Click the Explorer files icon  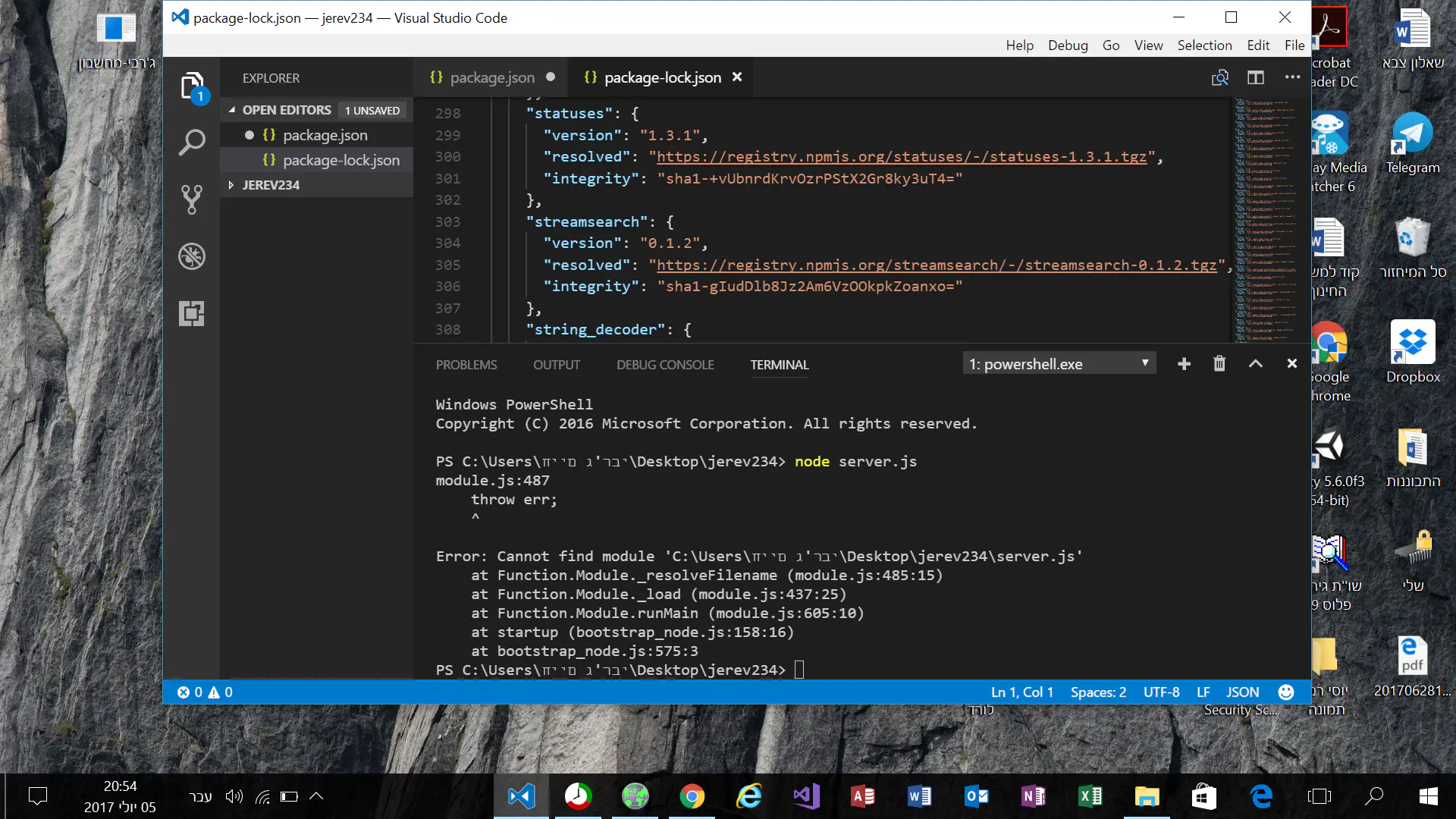[192, 86]
